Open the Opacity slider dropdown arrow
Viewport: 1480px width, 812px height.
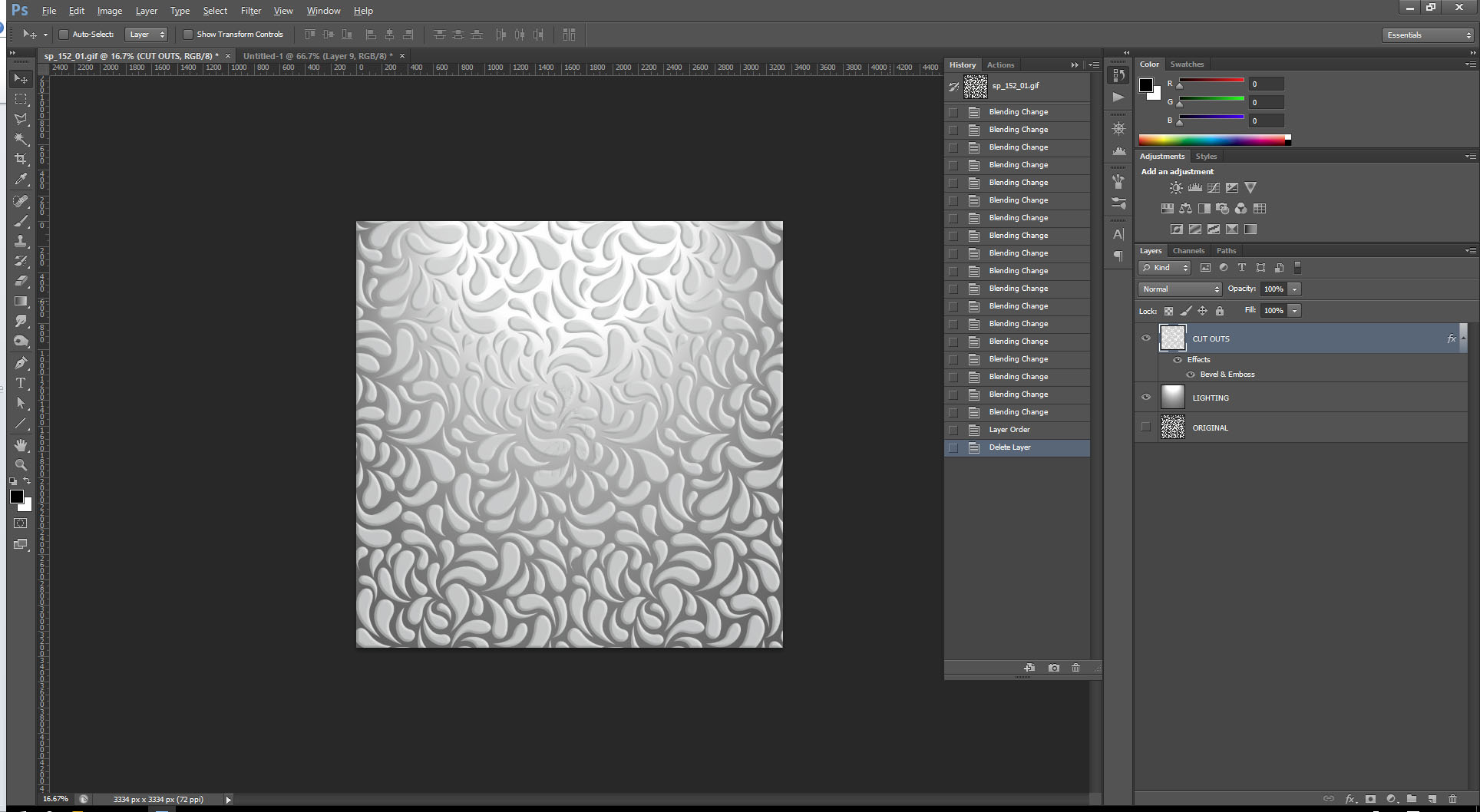click(1295, 289)
